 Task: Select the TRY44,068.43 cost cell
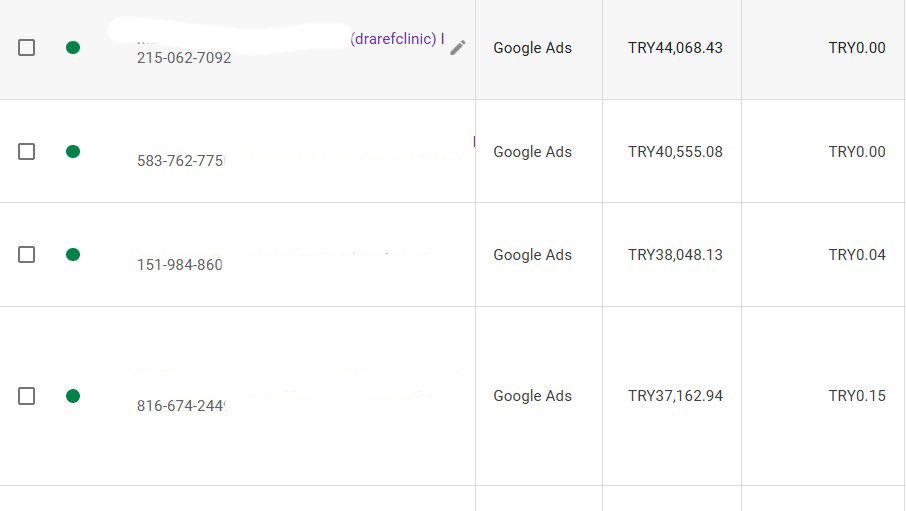672,50
